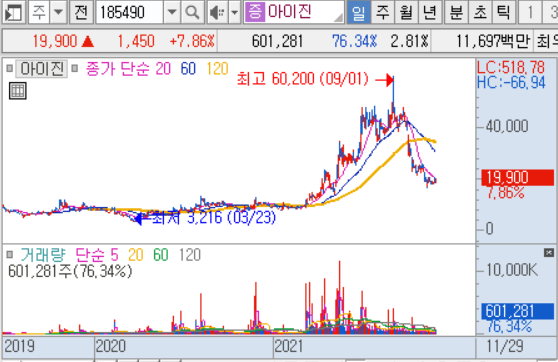Click the 40,000 price axis label
Image resolution: width=558 pixels, height=362 pixels.
(507, 126)
